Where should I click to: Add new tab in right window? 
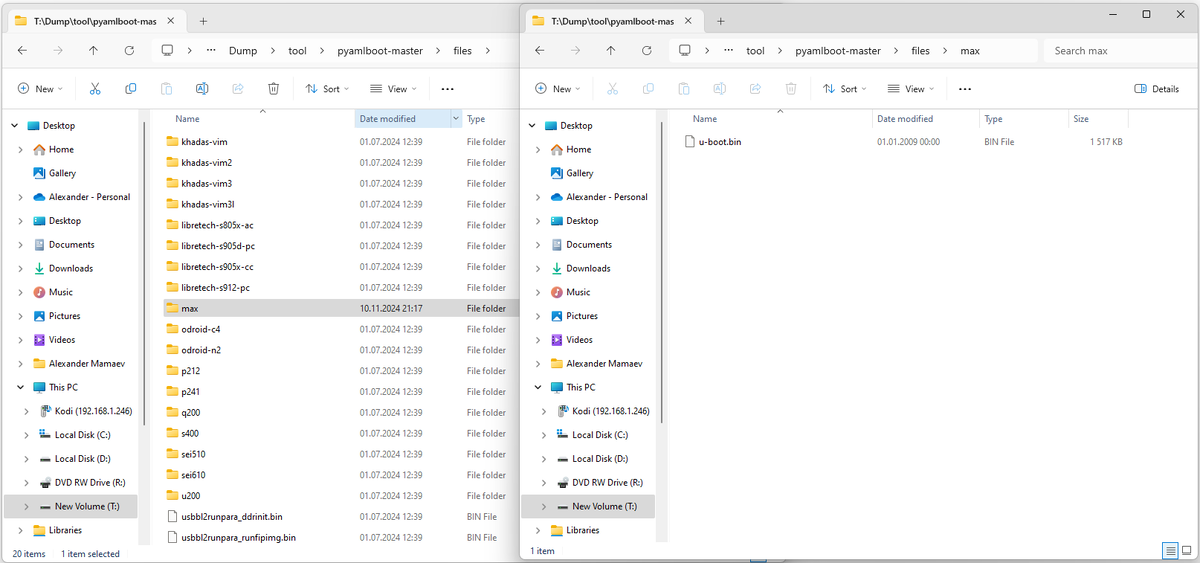[x=721, y=21]
